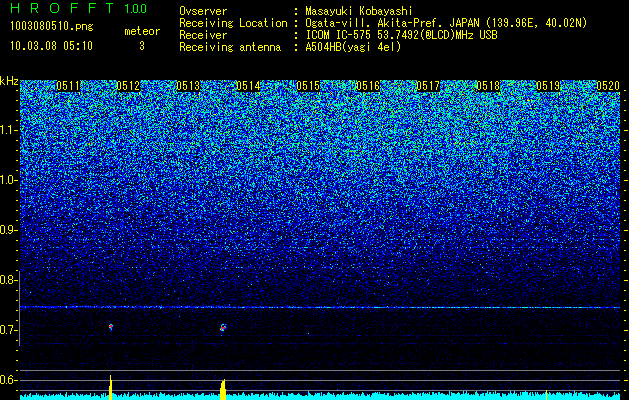This screenshot has height=400, width=629.
Task: Click ICOM IC-575 receiver details
Action: (x=402, y=35)
